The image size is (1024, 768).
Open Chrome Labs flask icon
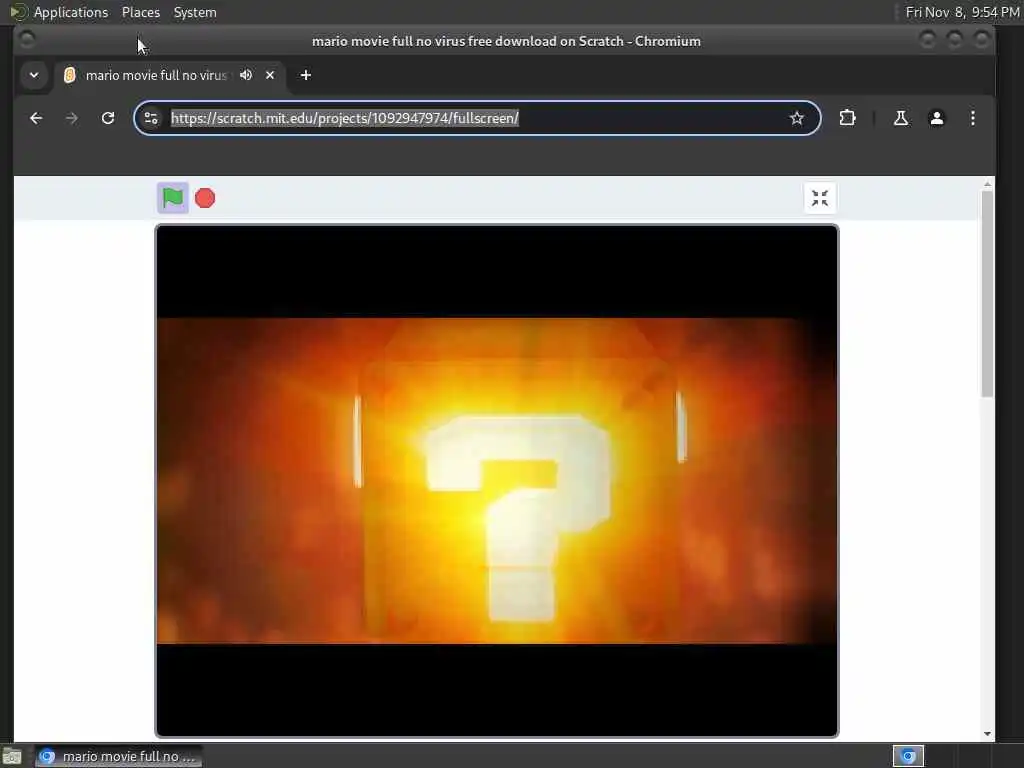pos(901,118)
